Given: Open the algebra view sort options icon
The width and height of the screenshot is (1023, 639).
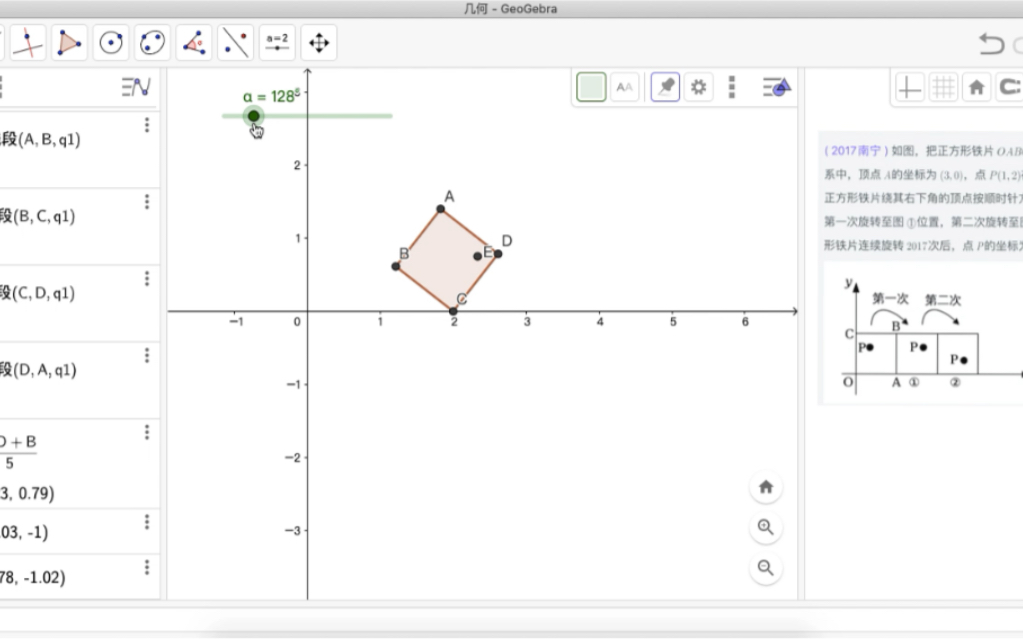Looking at the screenshot, I should pyautogui.click(x=136, y=87).
